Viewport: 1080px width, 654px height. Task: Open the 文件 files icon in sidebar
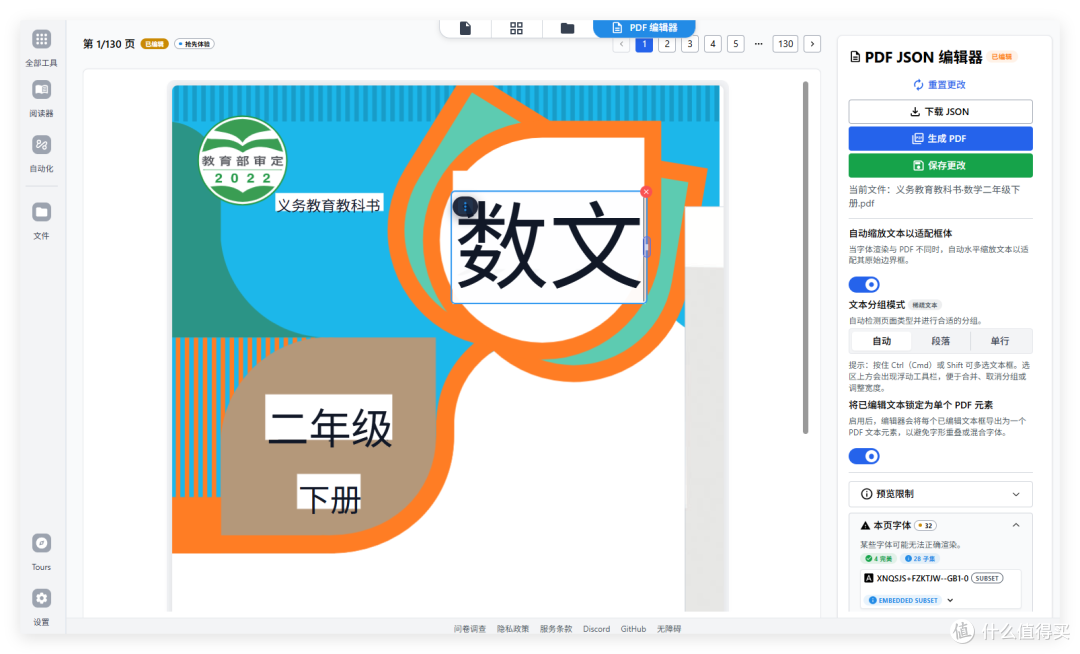coord(41,212)
